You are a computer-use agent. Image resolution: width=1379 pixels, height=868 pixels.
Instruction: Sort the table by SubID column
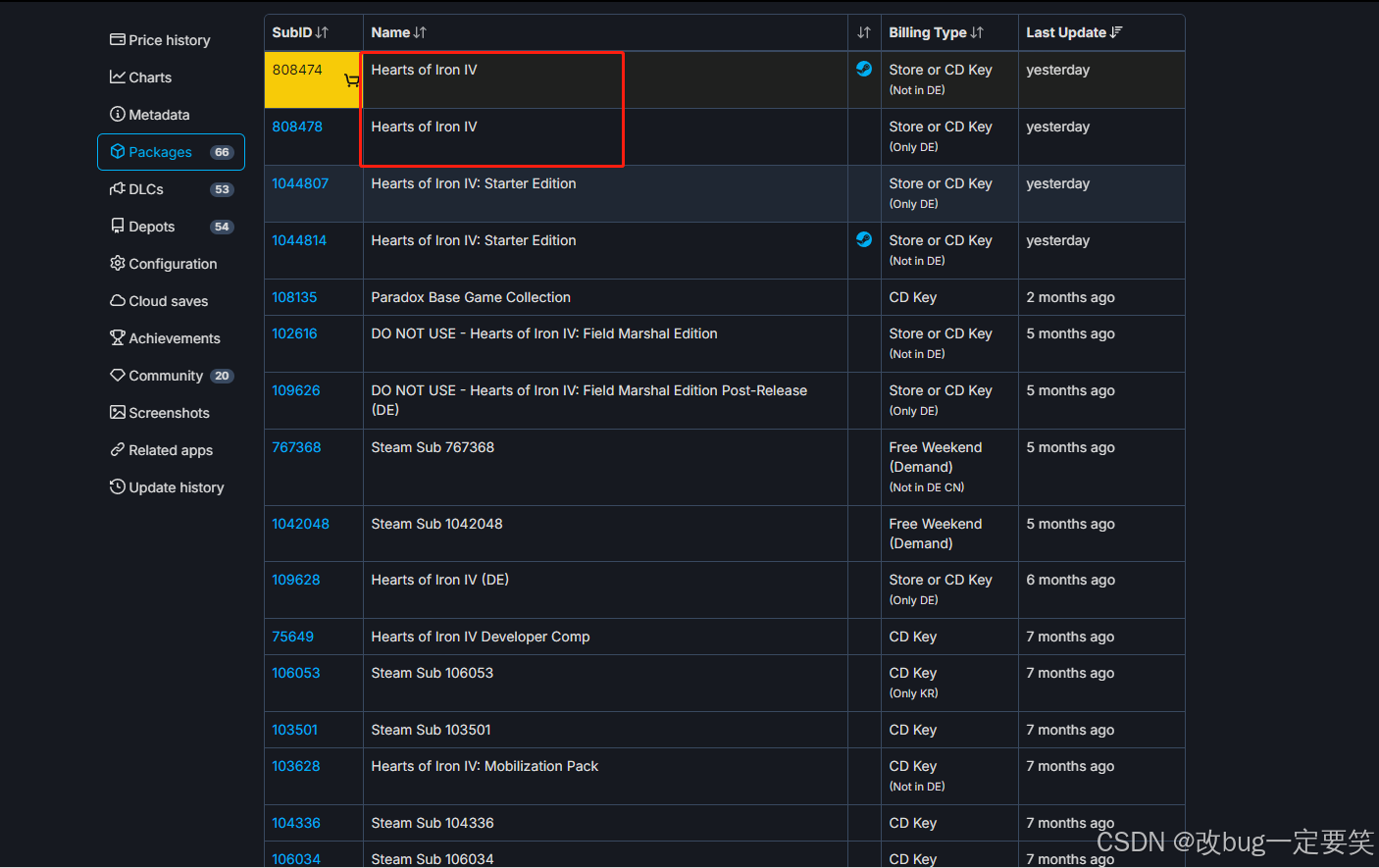(x=300, y=32)
